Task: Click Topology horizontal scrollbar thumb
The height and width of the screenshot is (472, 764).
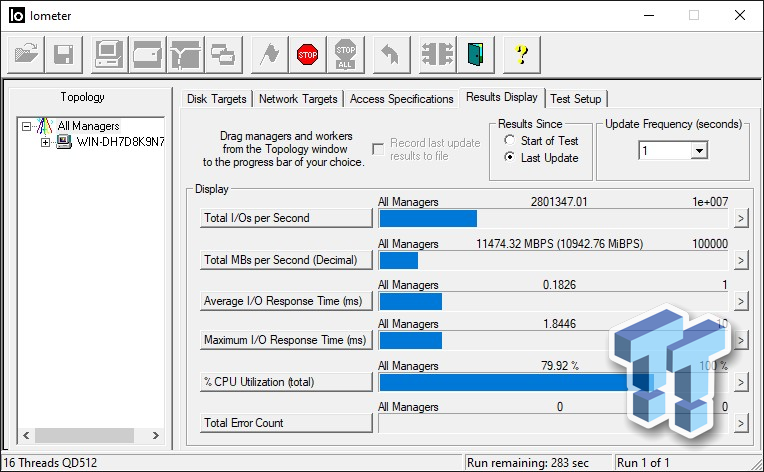Action: click(x=84, y=435)
